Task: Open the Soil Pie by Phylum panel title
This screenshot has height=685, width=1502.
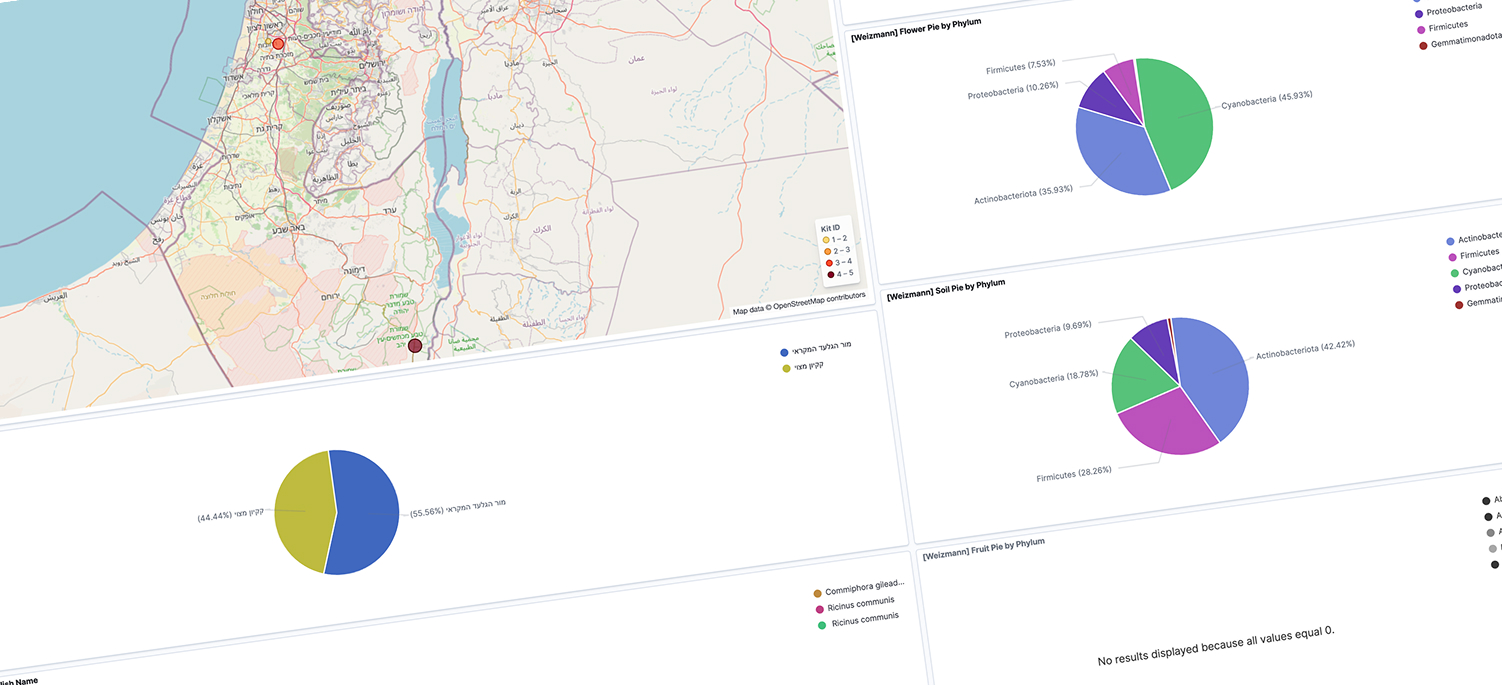Action: pyautogui.click(x=946, y=291)
